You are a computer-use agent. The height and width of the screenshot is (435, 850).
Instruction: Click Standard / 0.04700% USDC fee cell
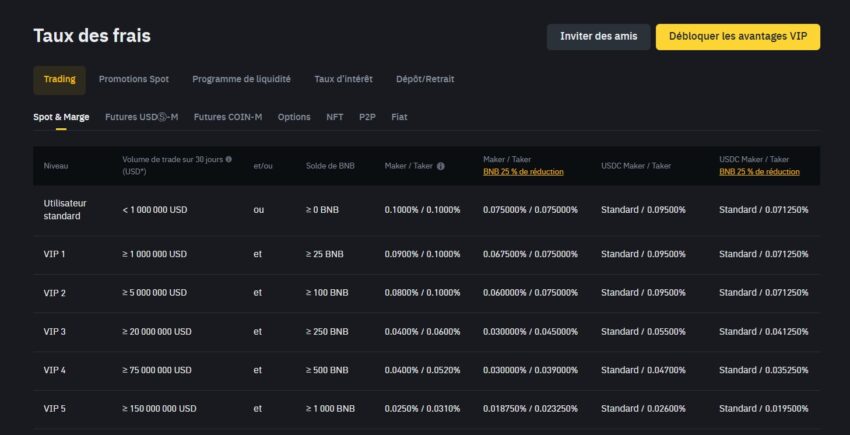coord(643,370)
